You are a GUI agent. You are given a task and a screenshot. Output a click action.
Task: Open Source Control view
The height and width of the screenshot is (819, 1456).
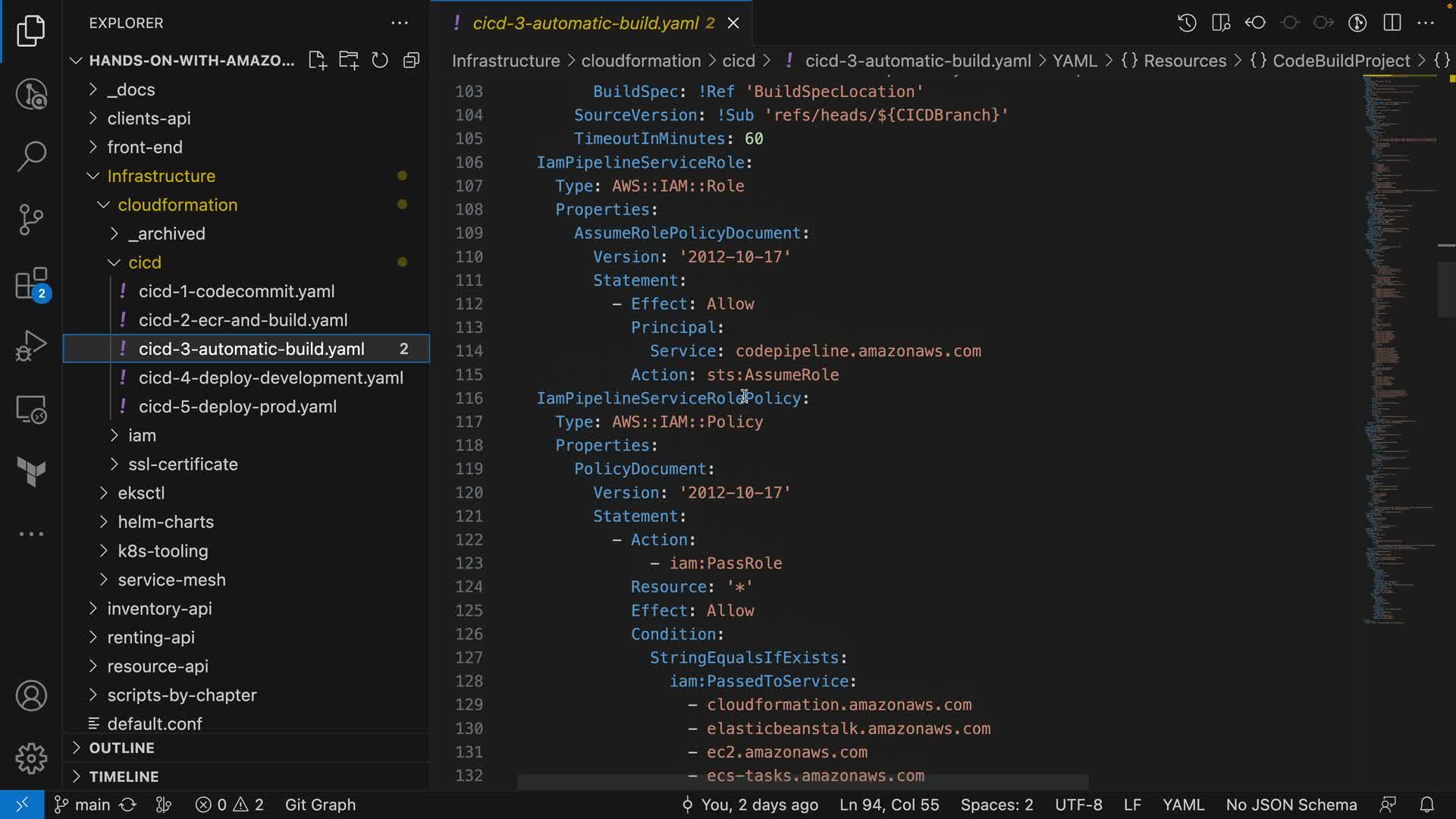[x=31, y=220]
